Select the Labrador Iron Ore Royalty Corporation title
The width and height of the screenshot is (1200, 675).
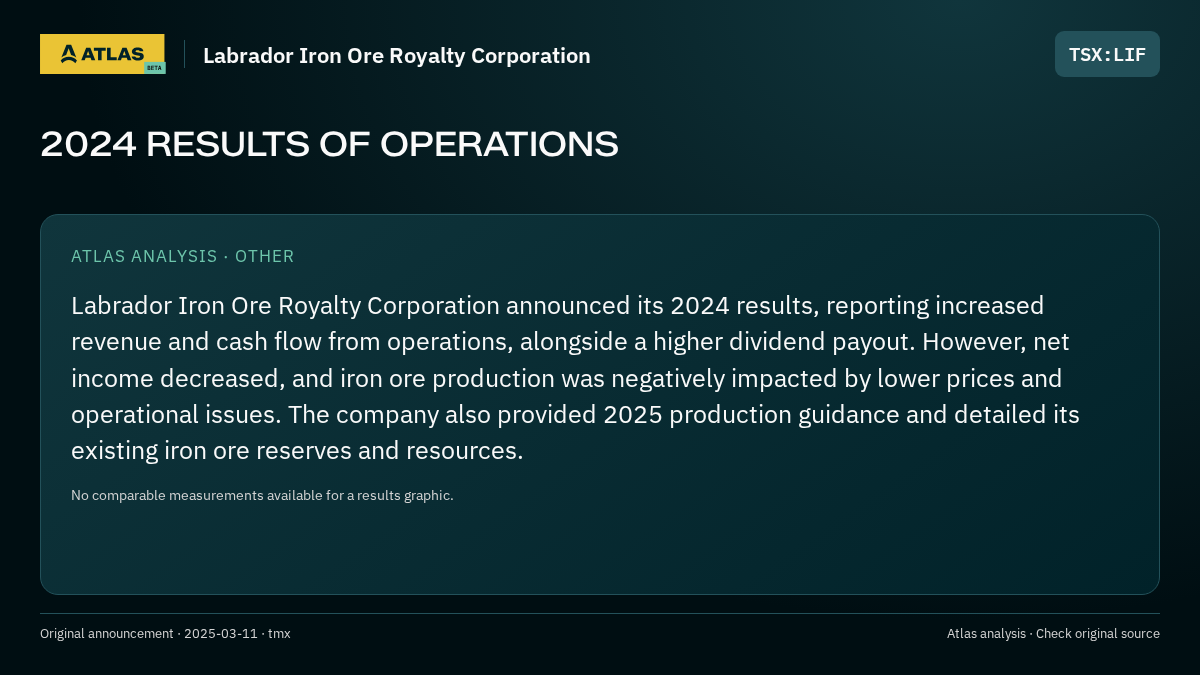point(397,56)
